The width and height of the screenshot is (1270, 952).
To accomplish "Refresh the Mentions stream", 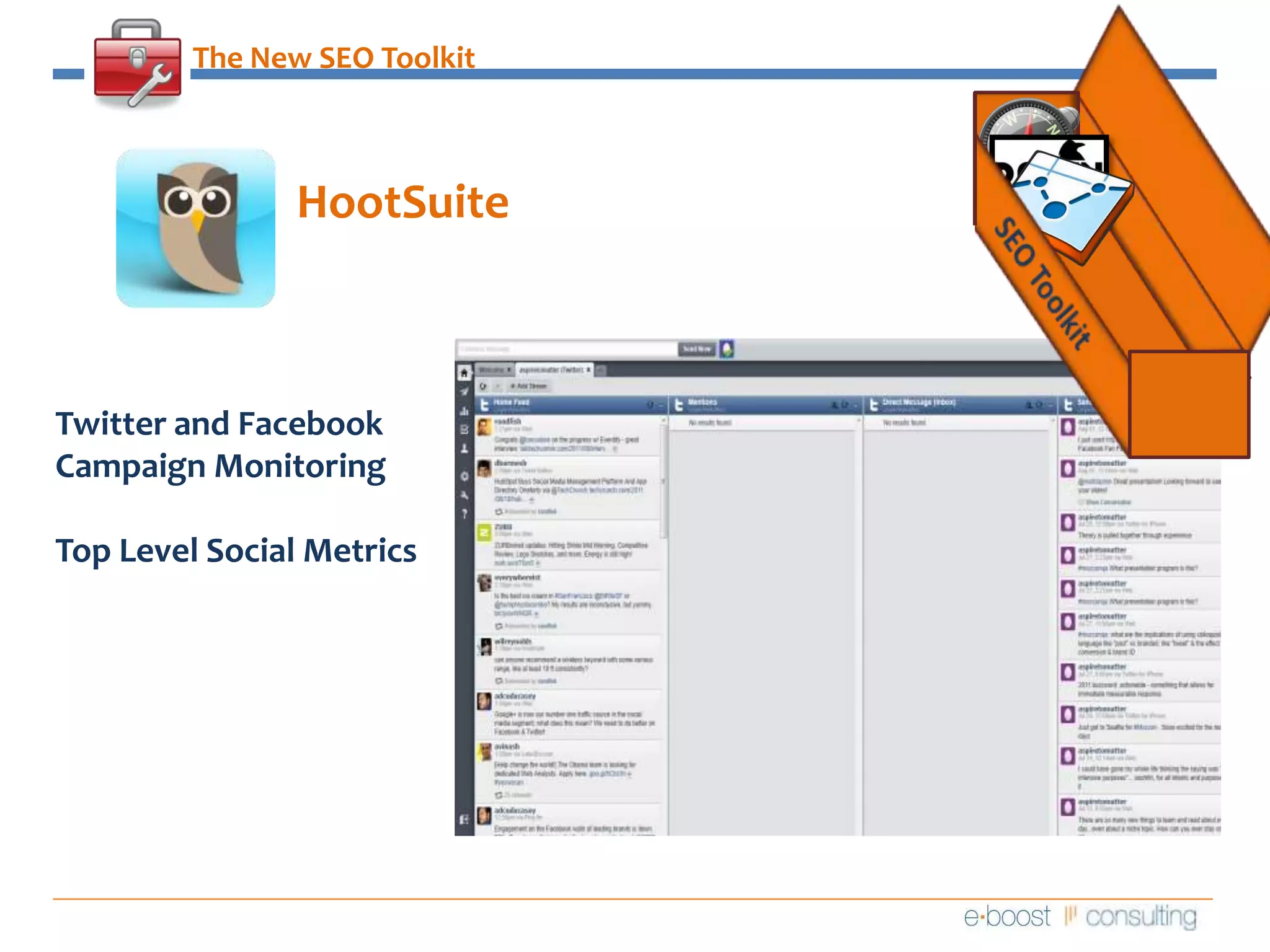I will 845,405.
